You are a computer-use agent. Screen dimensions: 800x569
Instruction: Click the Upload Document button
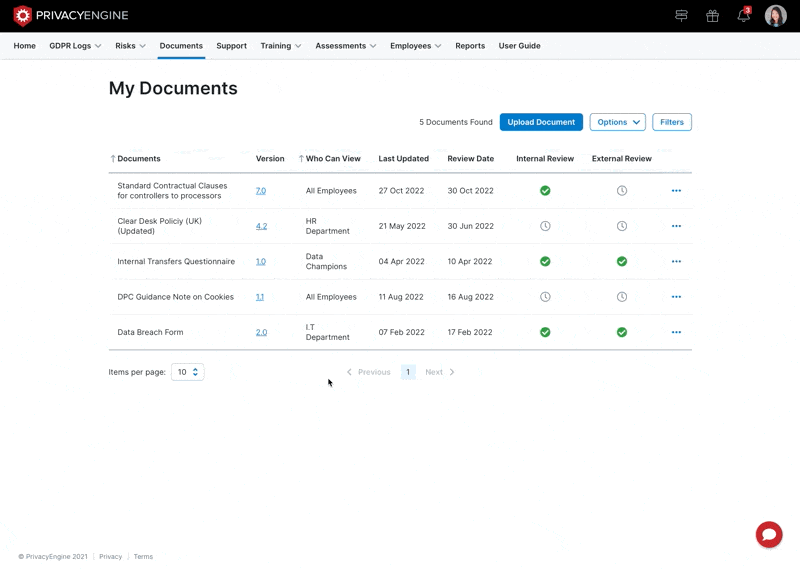(x=541, y=122)
